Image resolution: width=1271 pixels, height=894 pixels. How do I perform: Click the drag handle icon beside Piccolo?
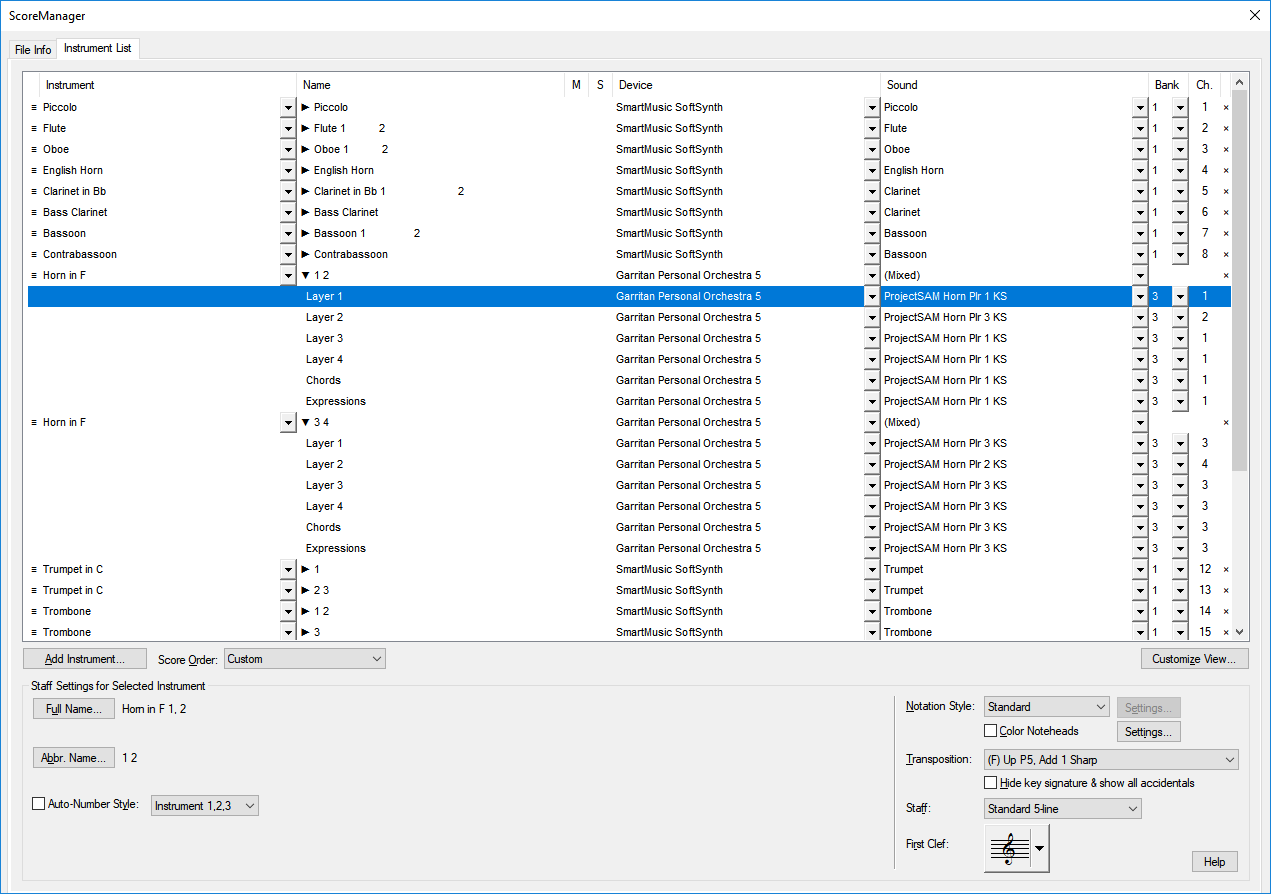pyautogui.click(x=34, y=107)
